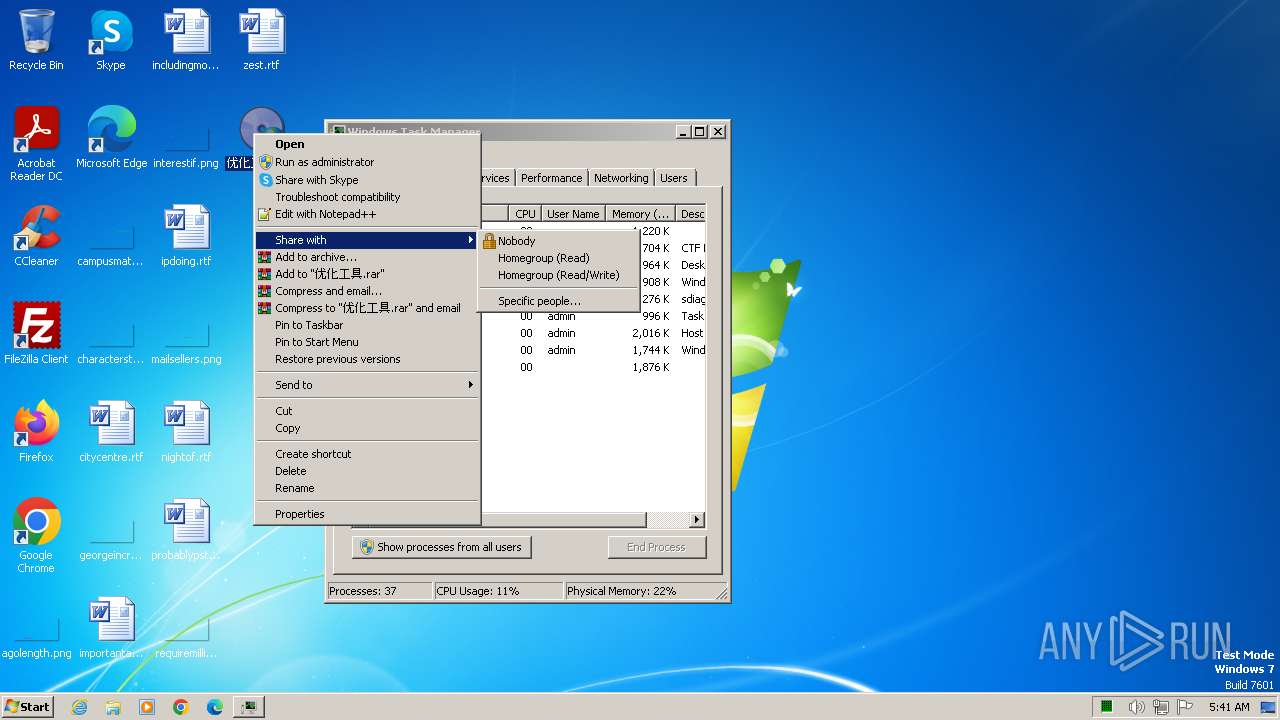This screenshot has height=720, width=1280.
Task: Open Chrome from the taskbar
Action: tap(181, 707)
